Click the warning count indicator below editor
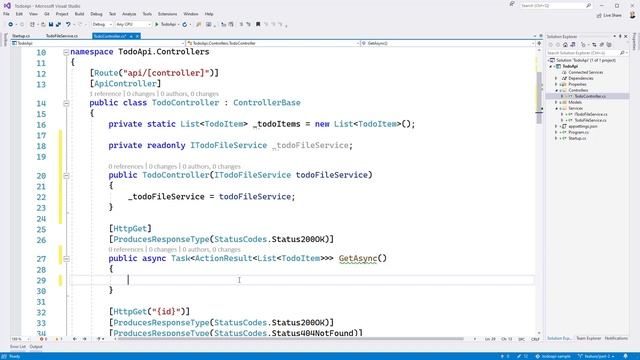This screenshot has width=640, height=360. tap(59, 339)
